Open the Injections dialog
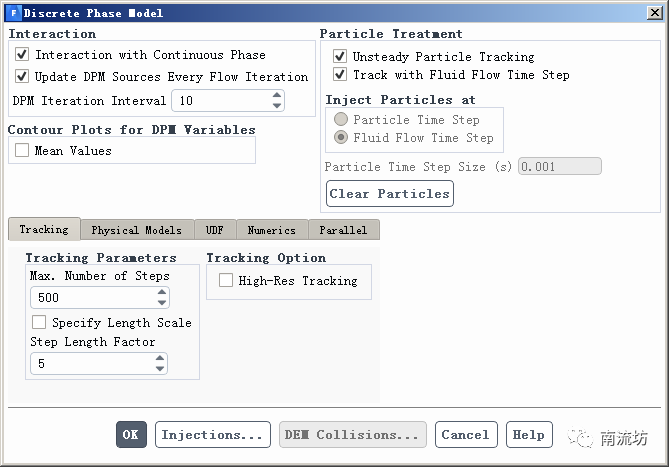The height and width of the screenshot is (467, 669). coord(213,435)
